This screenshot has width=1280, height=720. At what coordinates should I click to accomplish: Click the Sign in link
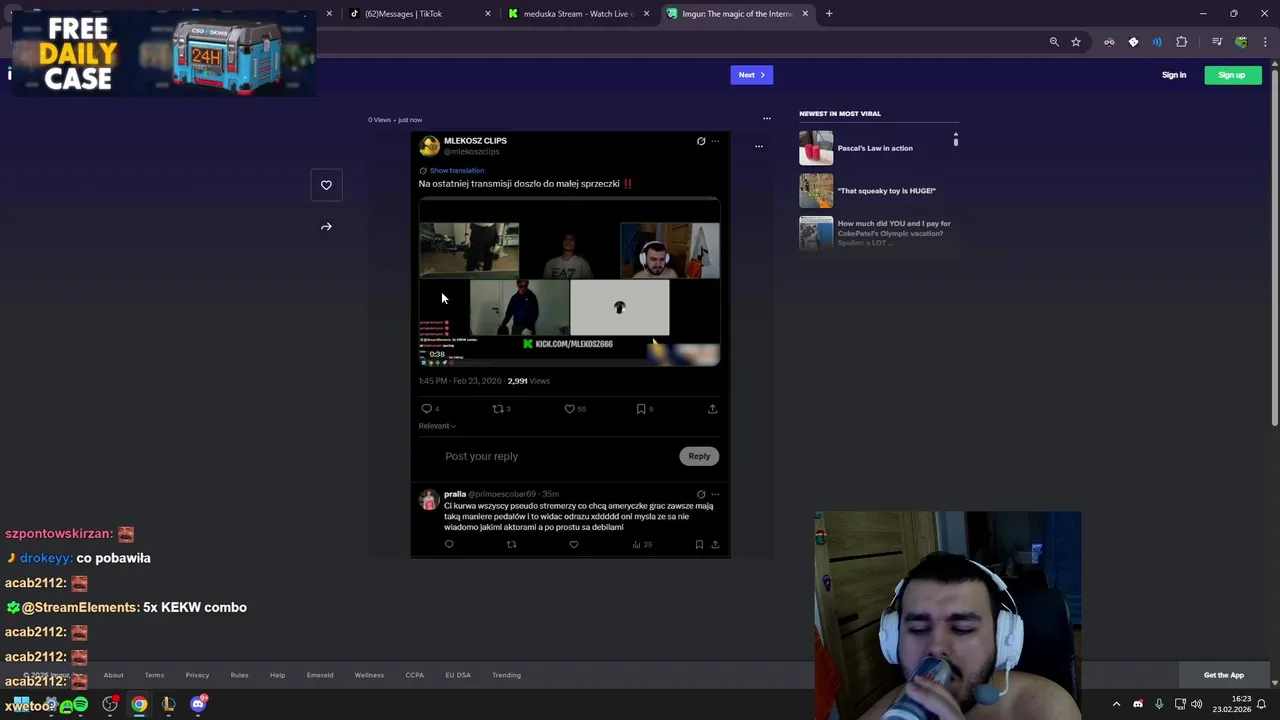pos(1174,75)
